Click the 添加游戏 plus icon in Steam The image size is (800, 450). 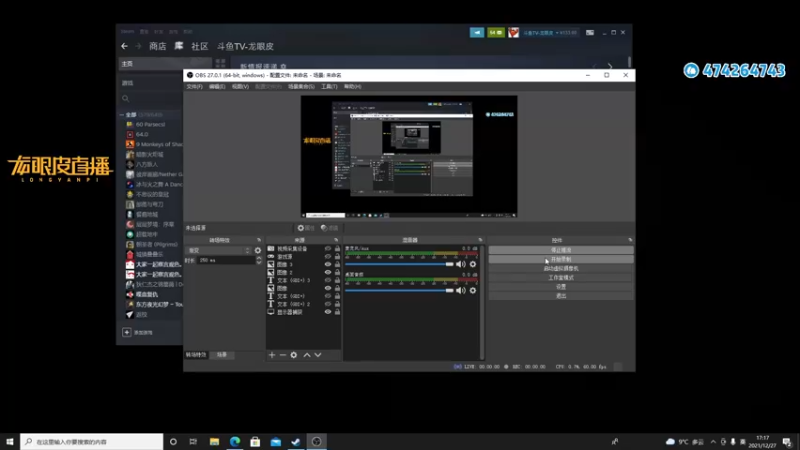[x=127, y=332]
